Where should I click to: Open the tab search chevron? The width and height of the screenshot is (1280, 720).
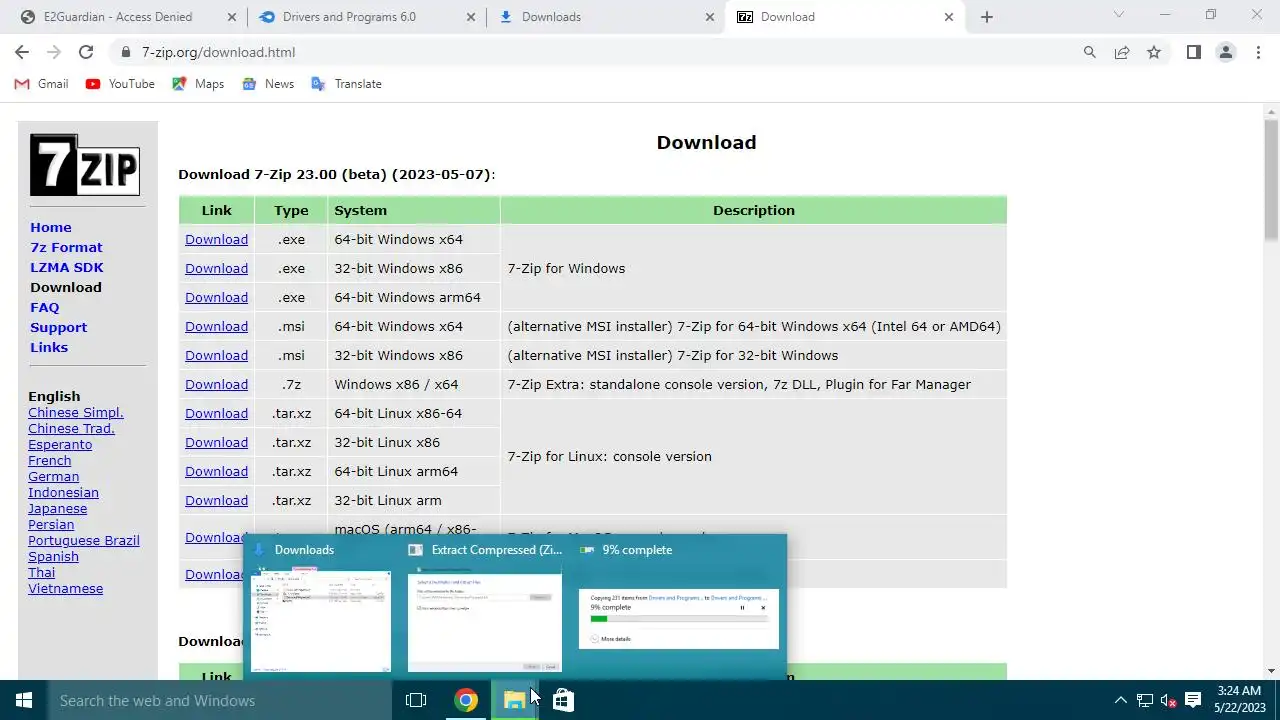[1118, 15]
